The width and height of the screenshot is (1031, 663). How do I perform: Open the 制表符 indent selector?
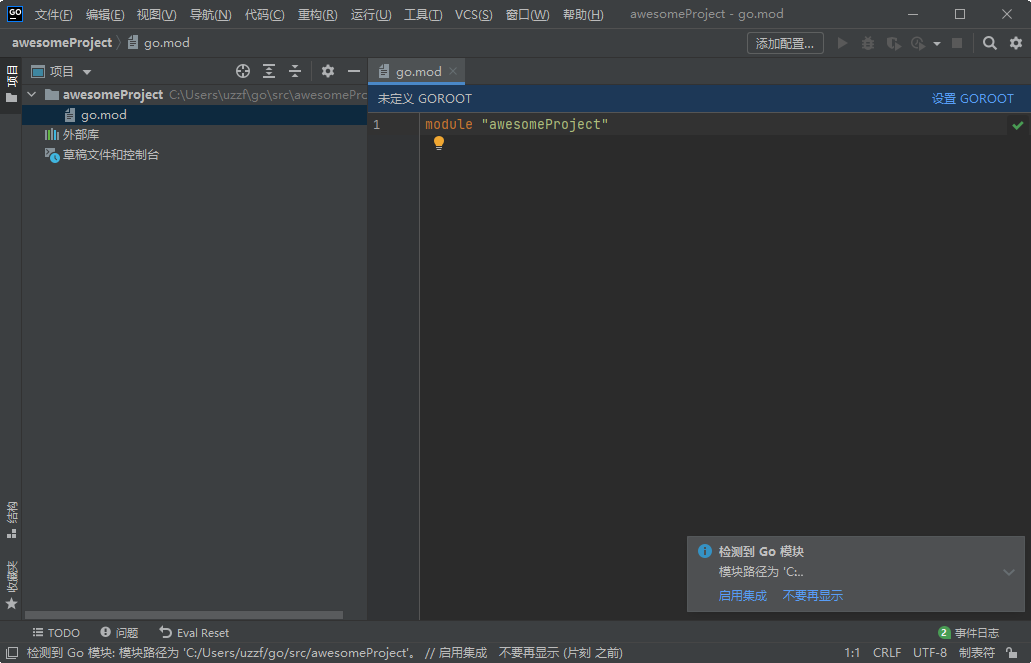(x=976, y=653)
